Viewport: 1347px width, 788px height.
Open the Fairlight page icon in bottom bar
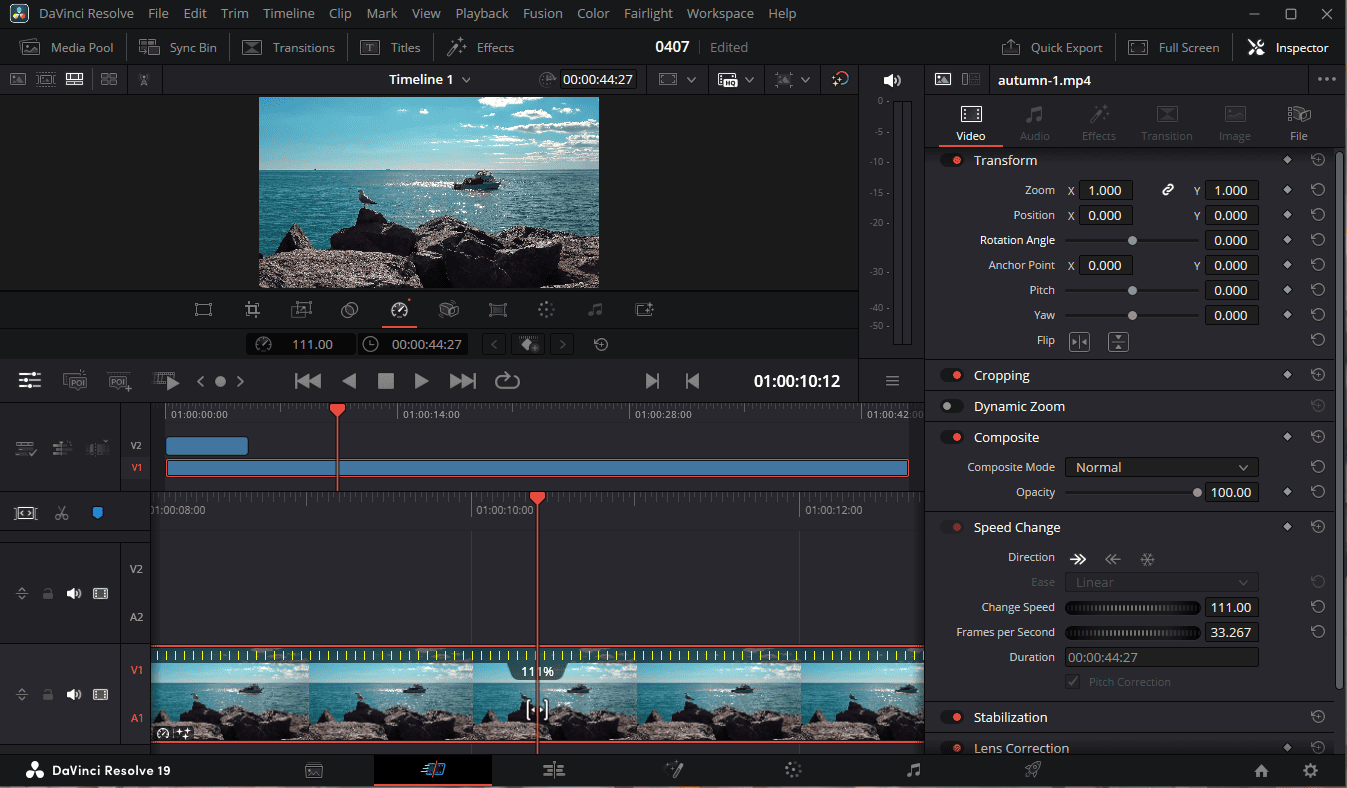click(x=913, y=770)
